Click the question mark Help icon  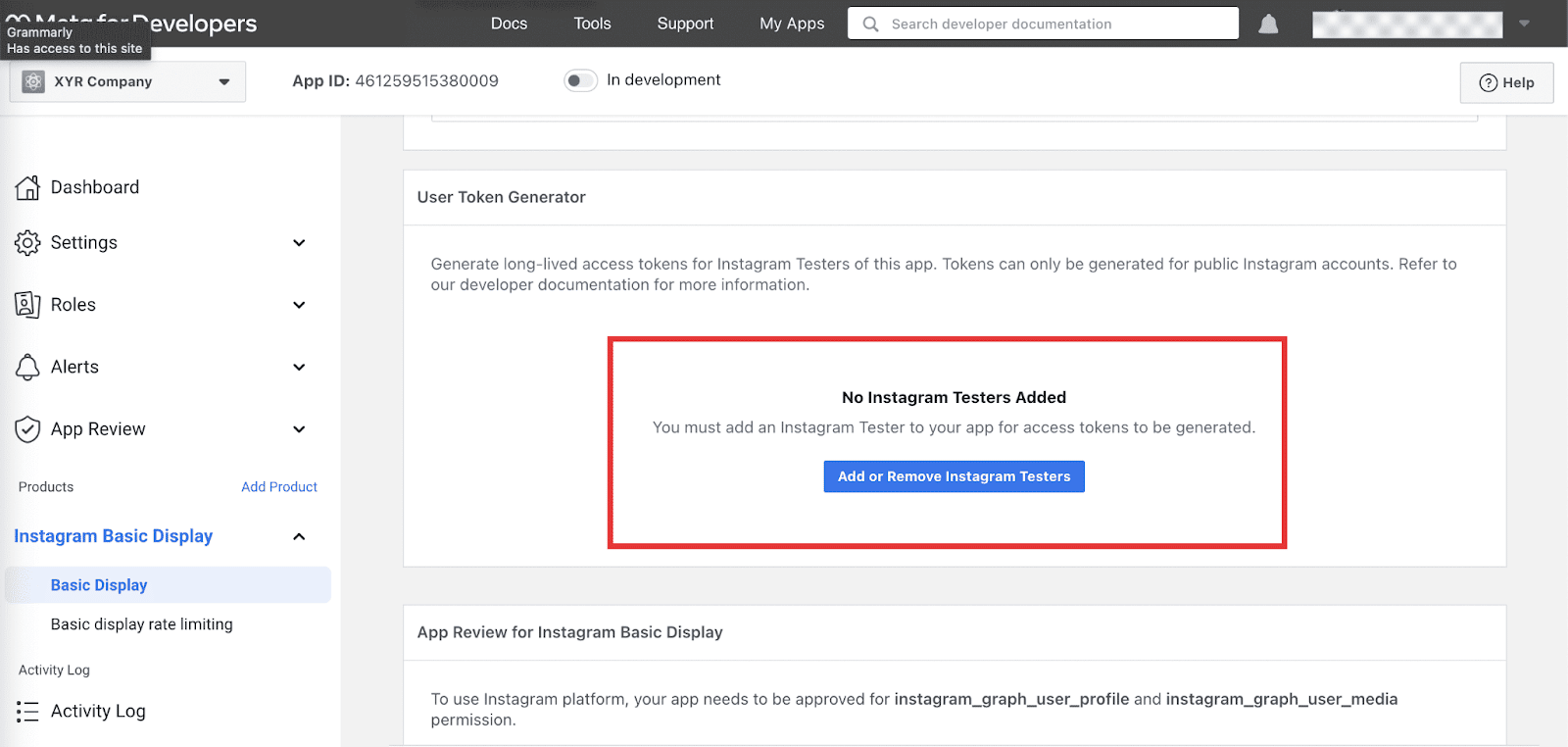pyautogui.click(x=1488, y=83)
